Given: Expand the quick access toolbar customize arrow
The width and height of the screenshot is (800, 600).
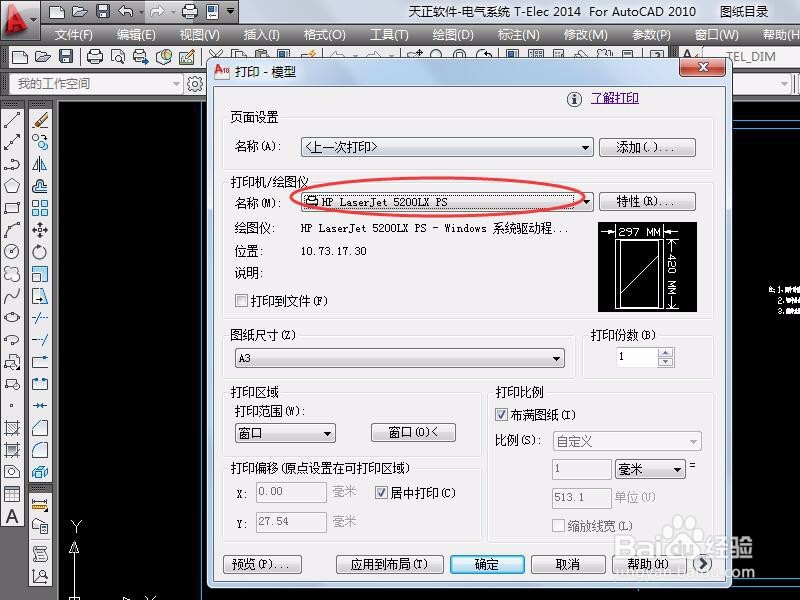Looking at the screenshot, I should point(231,11).
